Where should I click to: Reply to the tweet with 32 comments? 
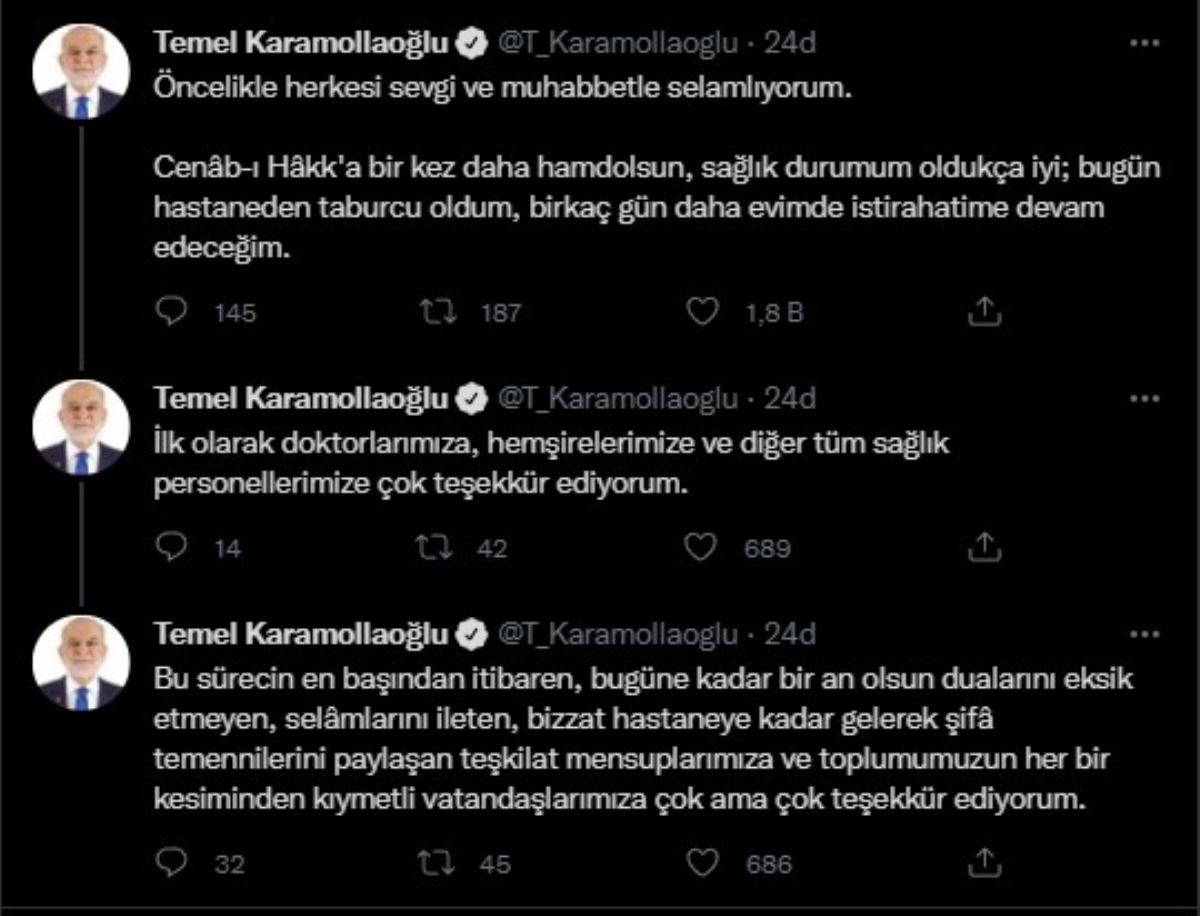pos(174,862)
